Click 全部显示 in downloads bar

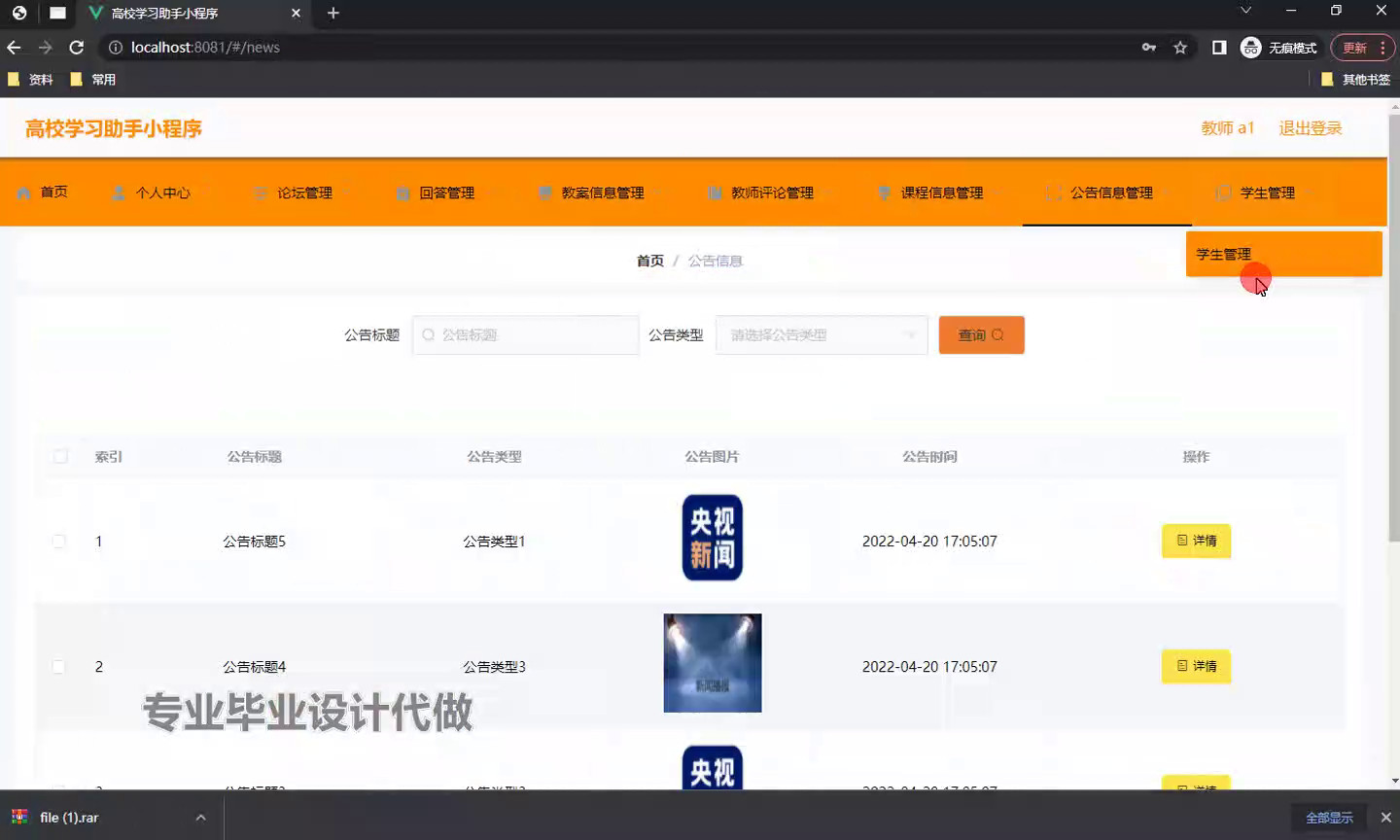coord(1329,818)
